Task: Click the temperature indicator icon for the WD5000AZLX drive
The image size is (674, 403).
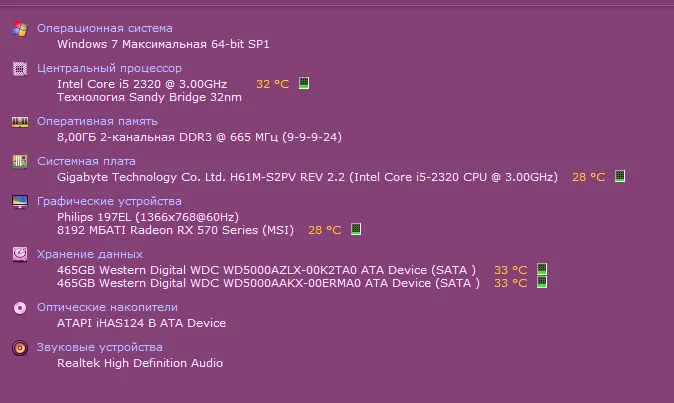Action: (x=543, y=270)
